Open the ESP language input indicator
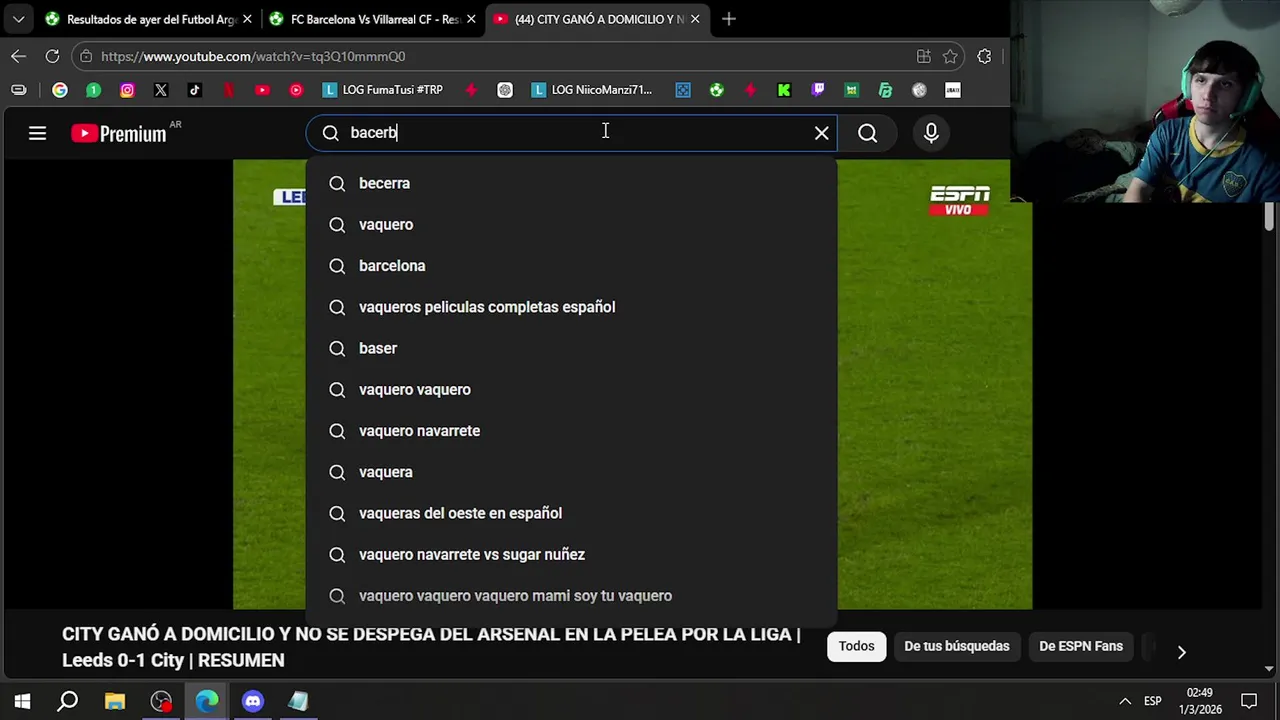The width and height of the screenshot is (1280, 720). click(x=1153, y=701)
